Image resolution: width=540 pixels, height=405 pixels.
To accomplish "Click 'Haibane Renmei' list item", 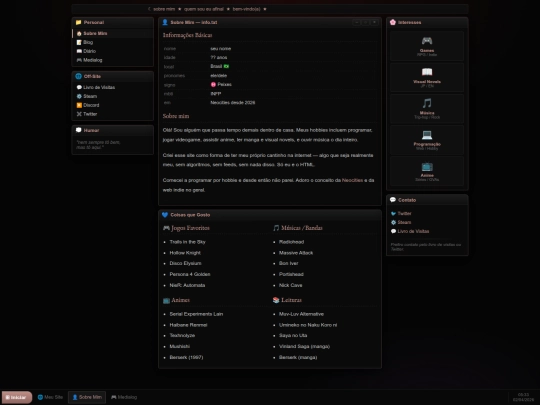I will coord(188,325).
